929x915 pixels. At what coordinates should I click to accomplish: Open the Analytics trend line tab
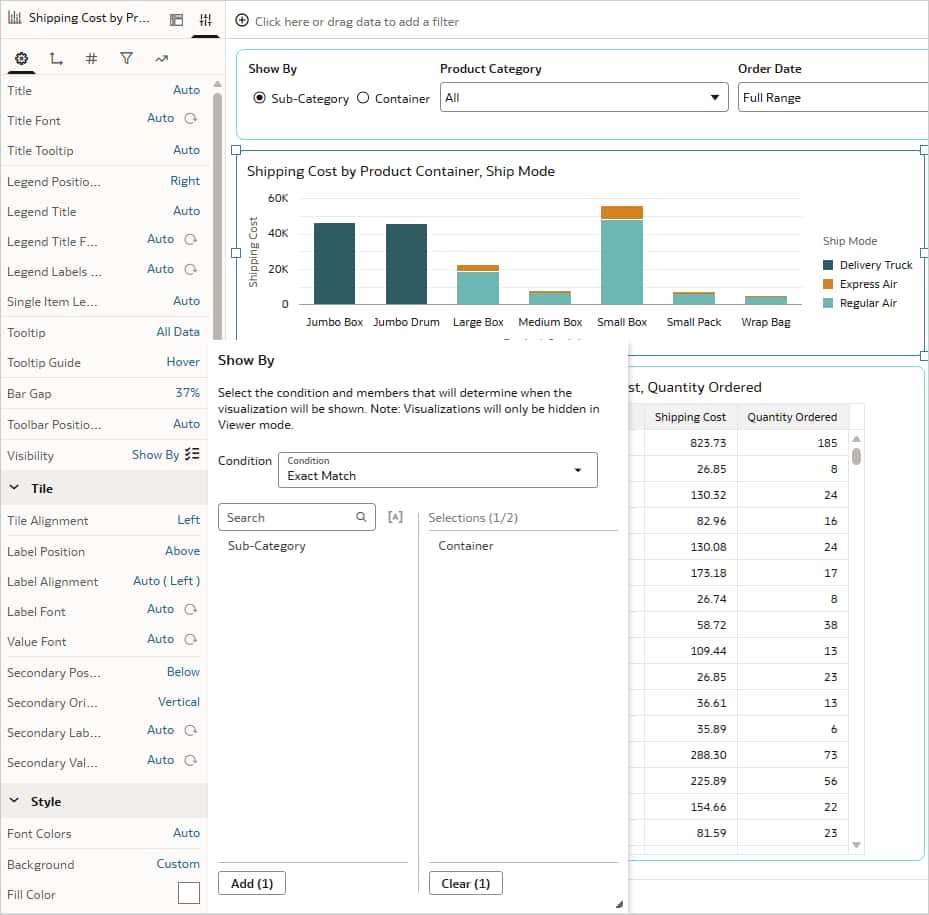pyautogui.click(x=161, y=59)
